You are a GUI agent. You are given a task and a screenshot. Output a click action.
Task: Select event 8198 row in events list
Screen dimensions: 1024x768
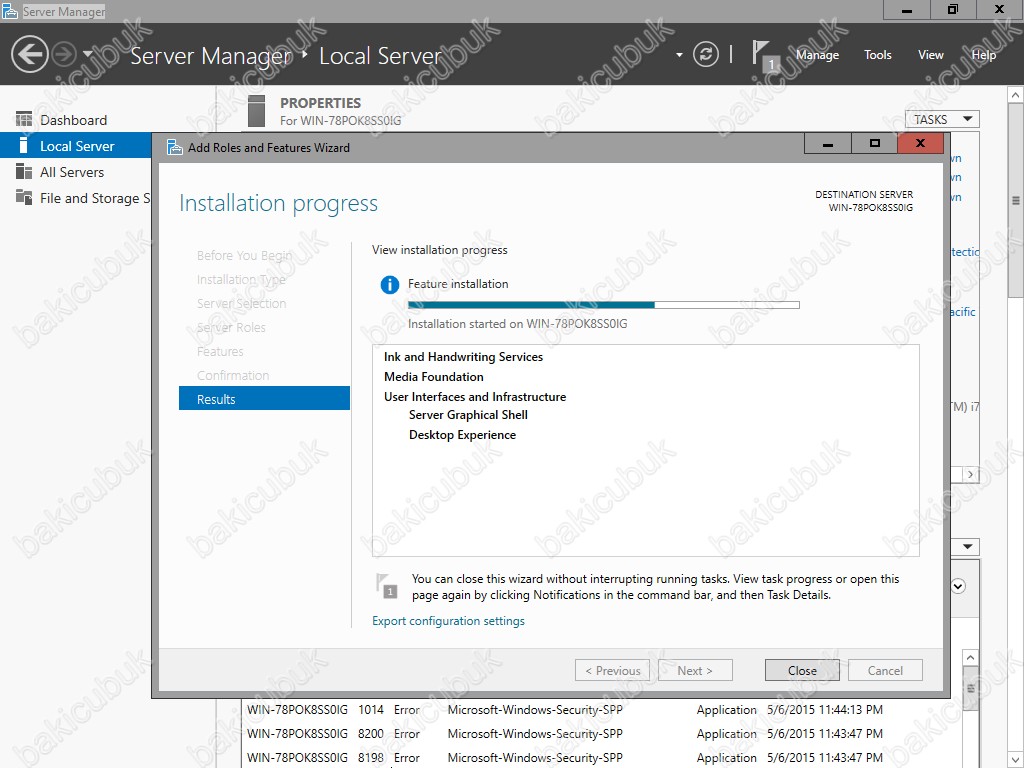point(601,758)
